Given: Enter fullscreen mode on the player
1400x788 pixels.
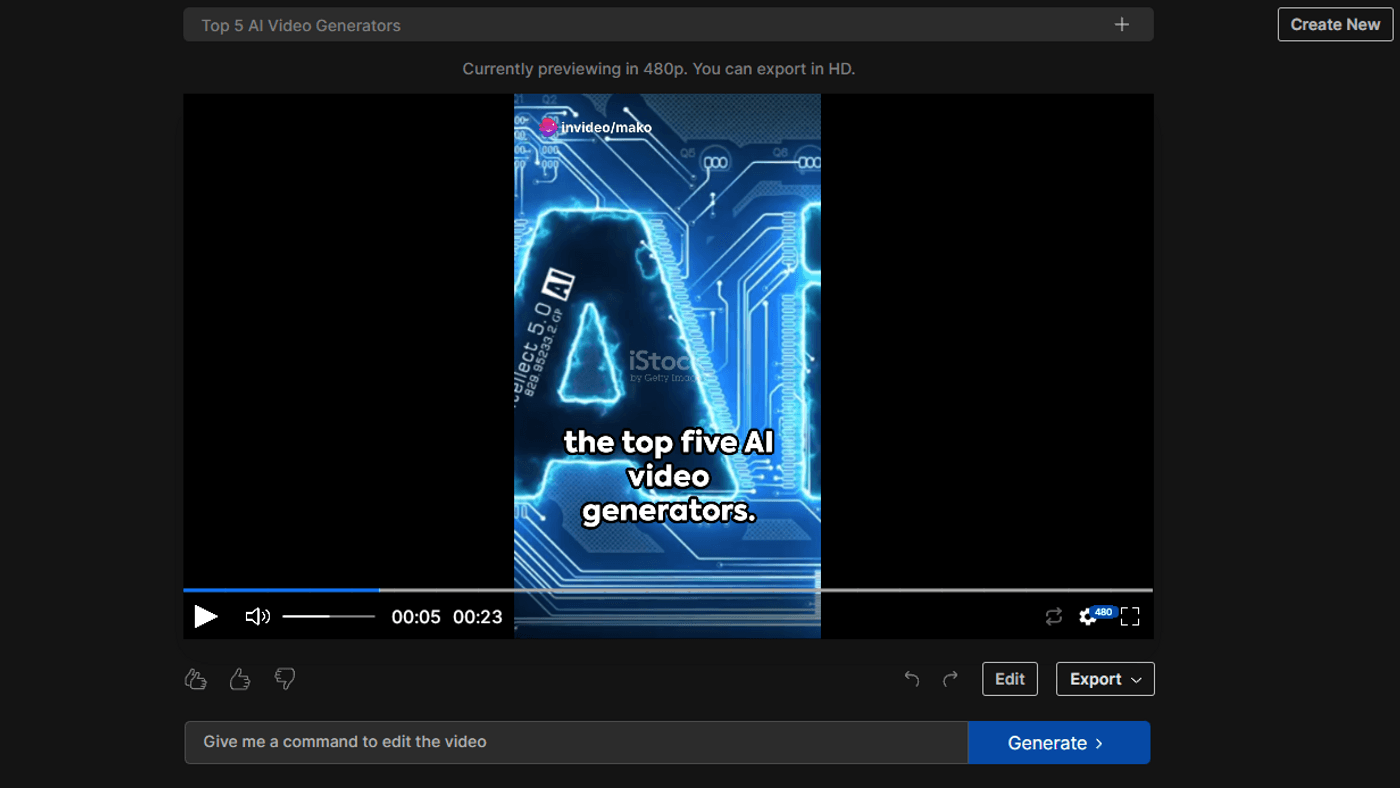Looking at the screenshot, I should (1130, 616).
